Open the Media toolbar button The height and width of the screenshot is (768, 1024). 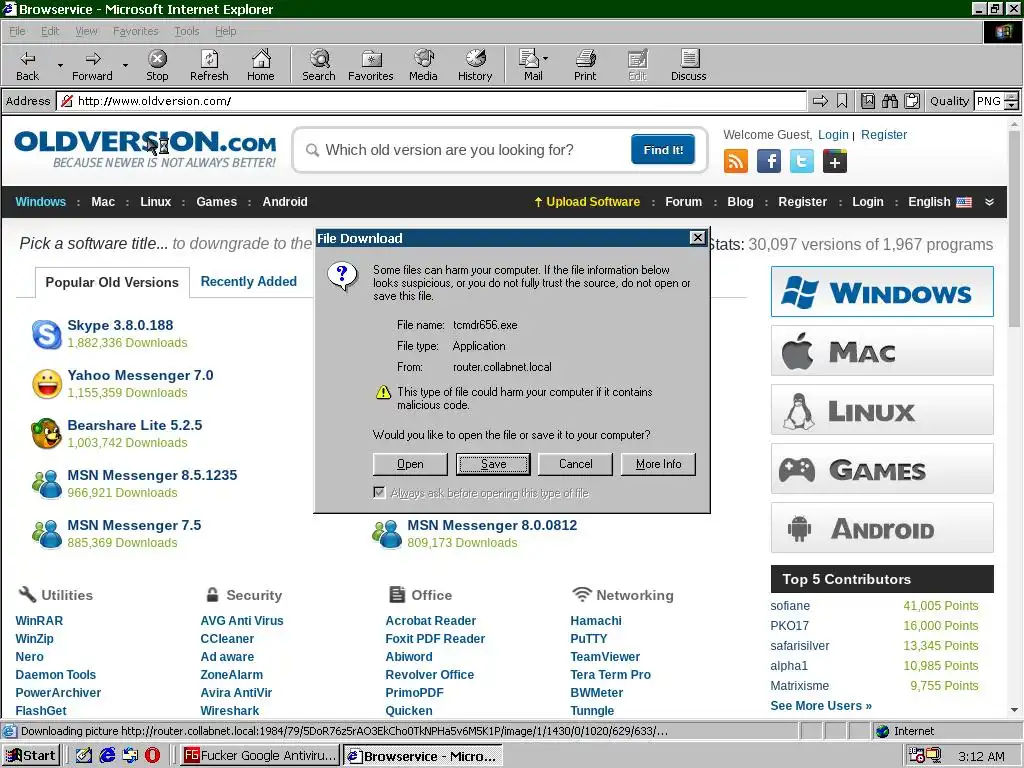tap(423, 65)
